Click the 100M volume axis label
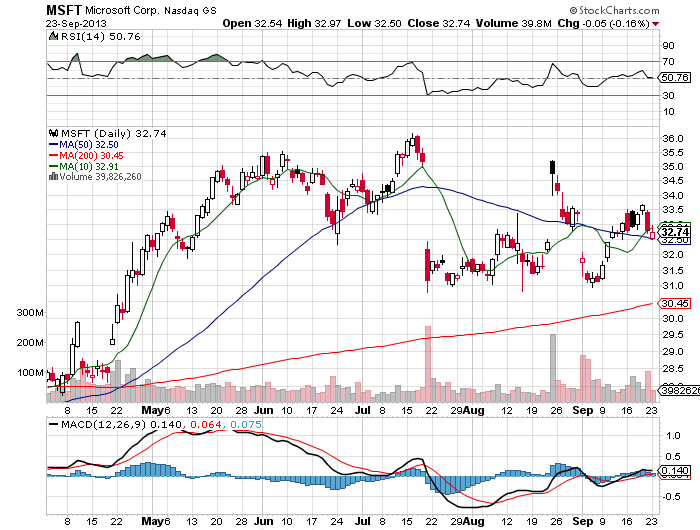The image size is (700, 530). coord(30,372)
